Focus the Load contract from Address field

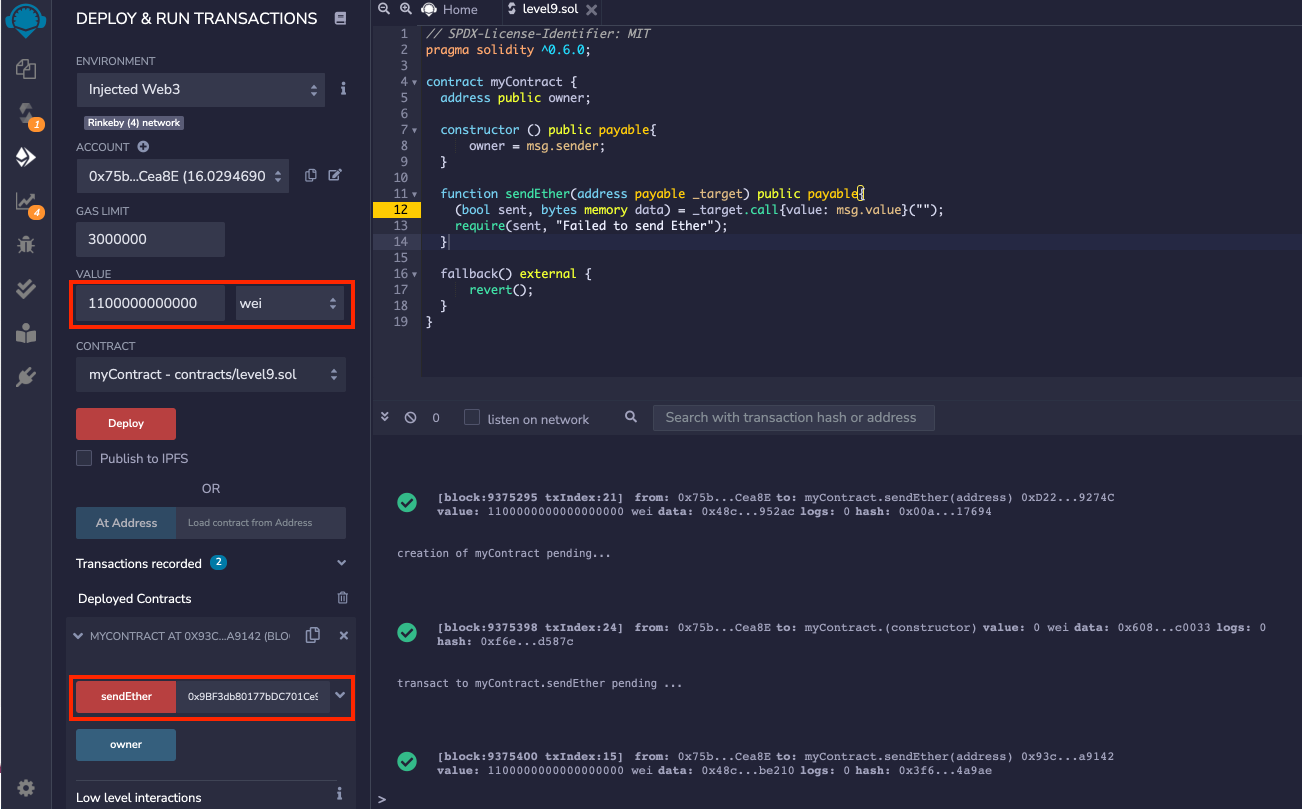tap(261, 523)
